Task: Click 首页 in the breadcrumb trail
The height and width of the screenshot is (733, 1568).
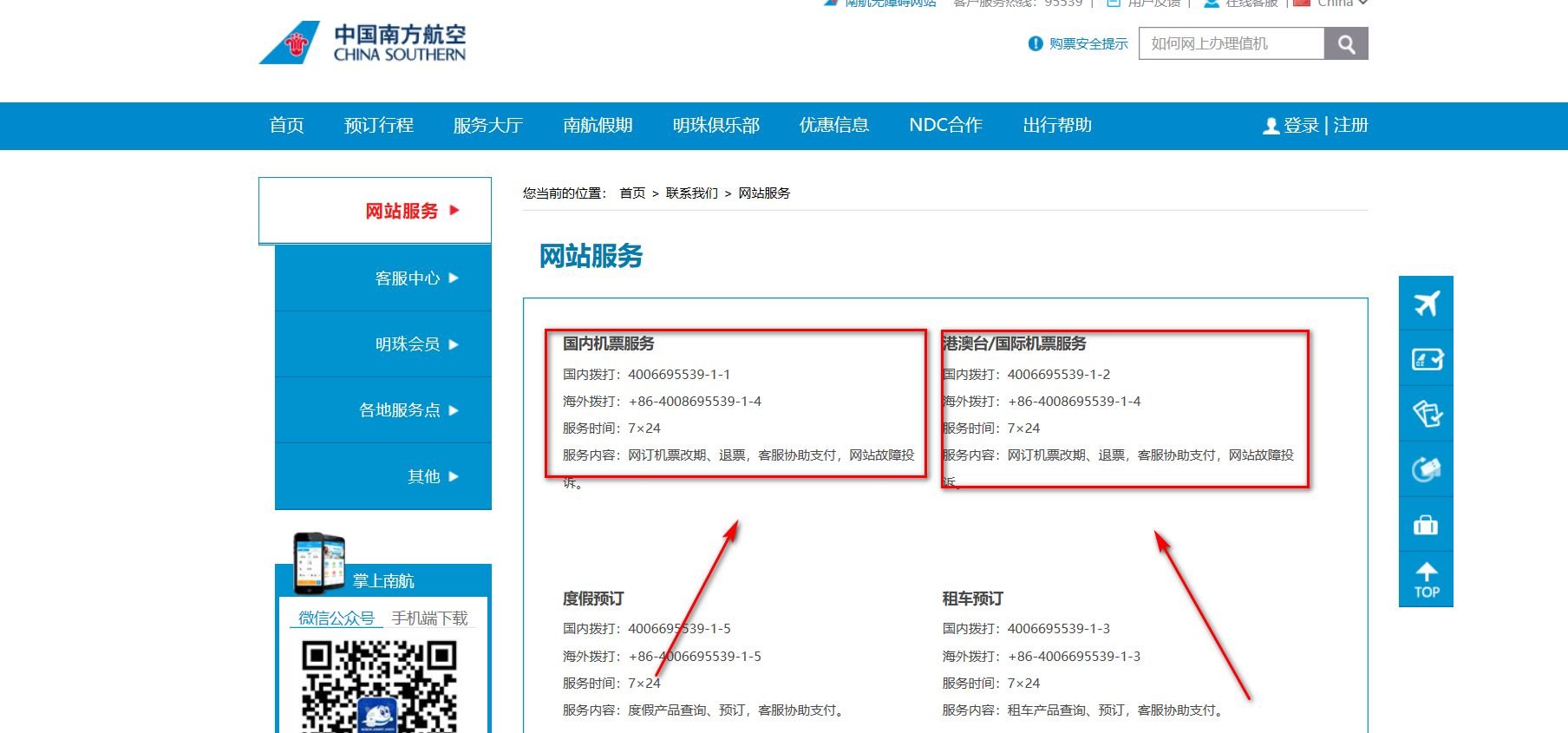Action: (632, 193)
